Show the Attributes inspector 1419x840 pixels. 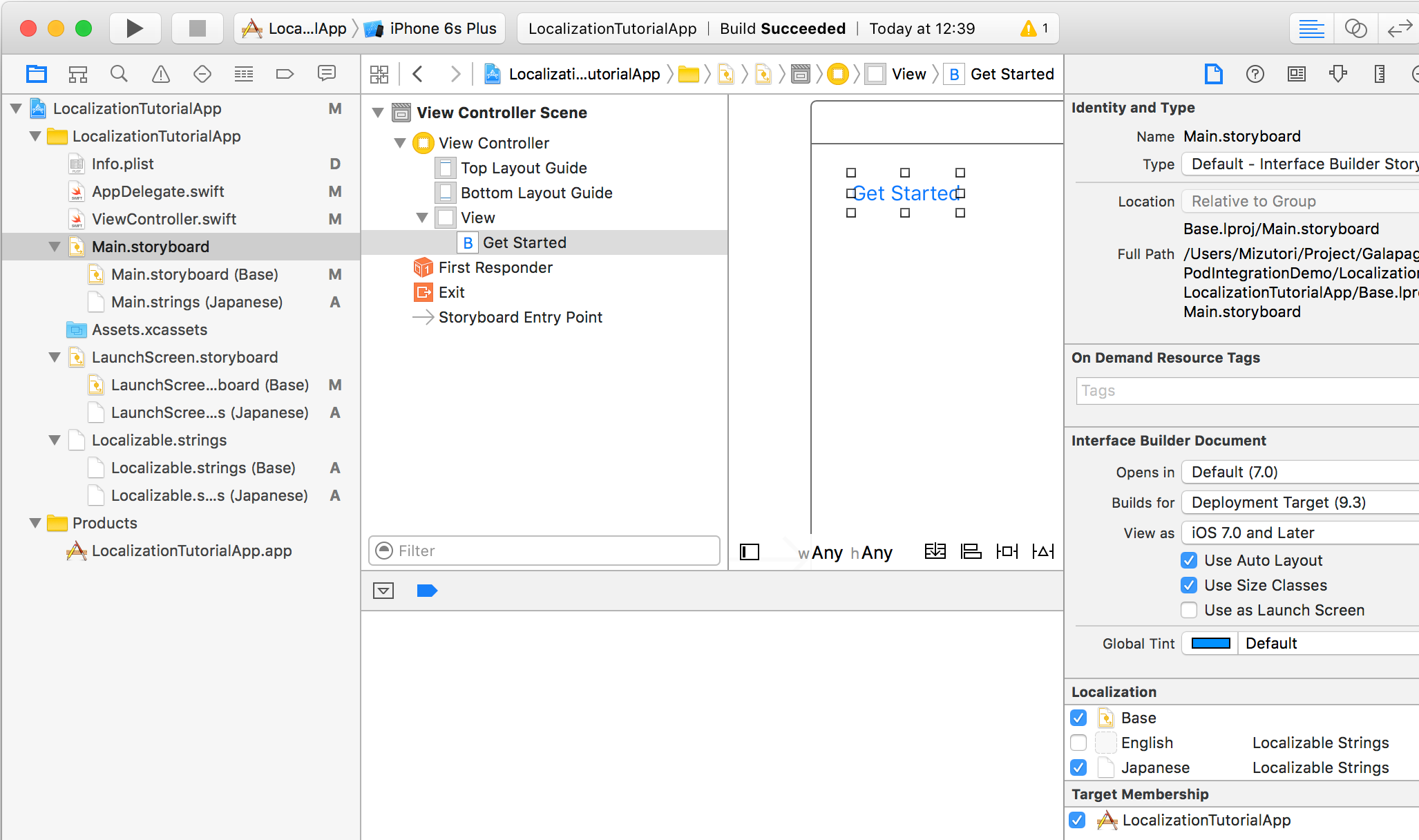1339,74
